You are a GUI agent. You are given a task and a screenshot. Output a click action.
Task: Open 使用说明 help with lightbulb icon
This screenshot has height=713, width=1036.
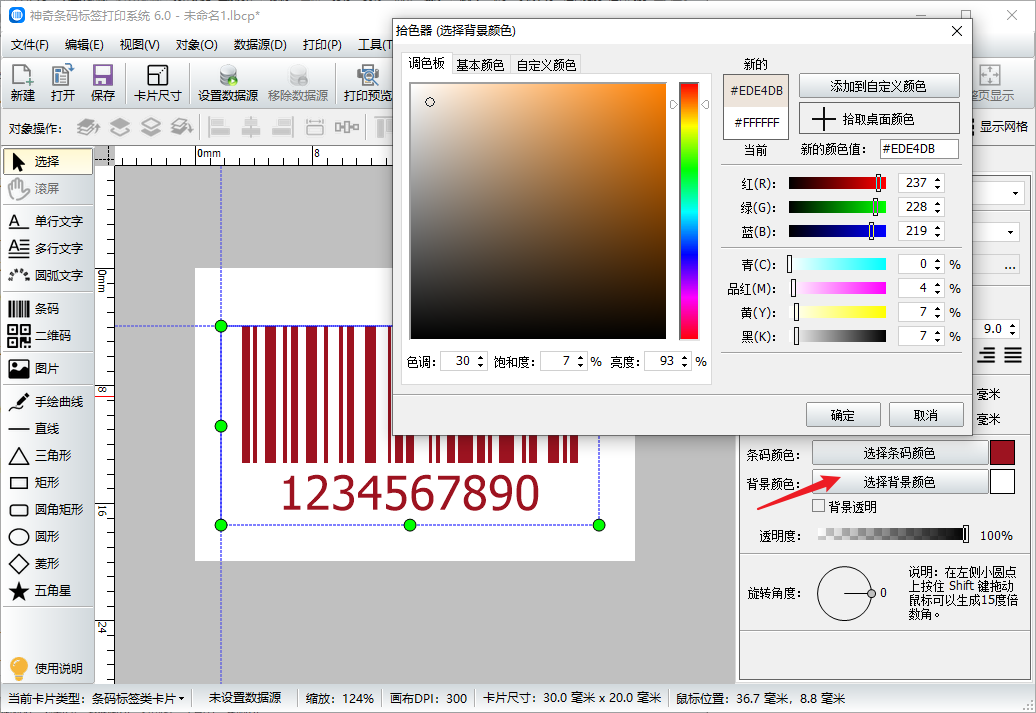click(x=46, y=668)
